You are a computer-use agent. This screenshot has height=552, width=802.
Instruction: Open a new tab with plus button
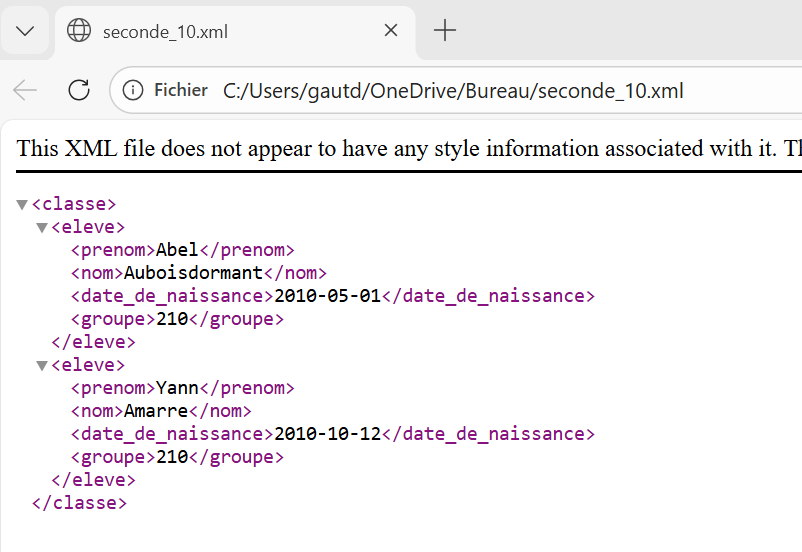445,31
